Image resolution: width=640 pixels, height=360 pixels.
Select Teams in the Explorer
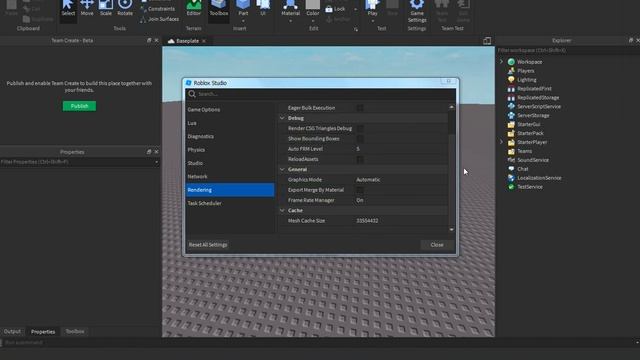click(524, 151)
